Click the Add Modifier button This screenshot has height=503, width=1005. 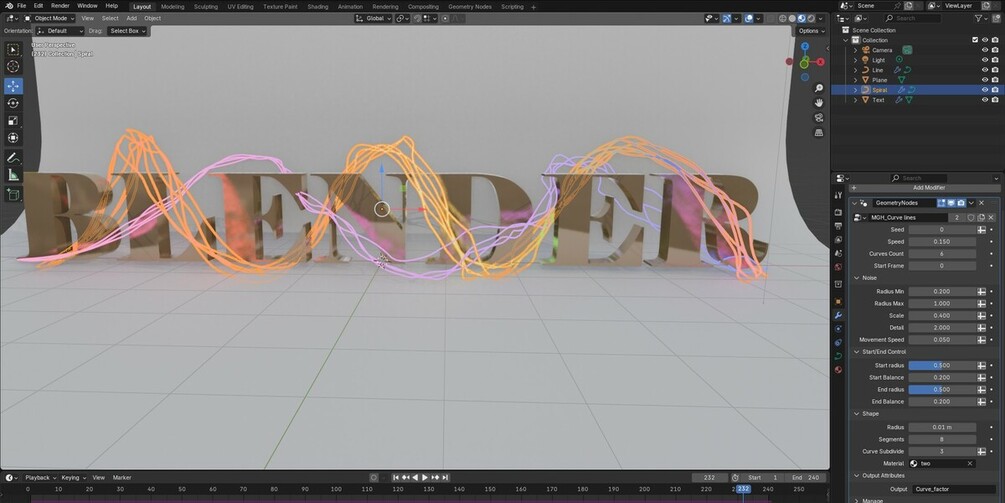[924, 188]
